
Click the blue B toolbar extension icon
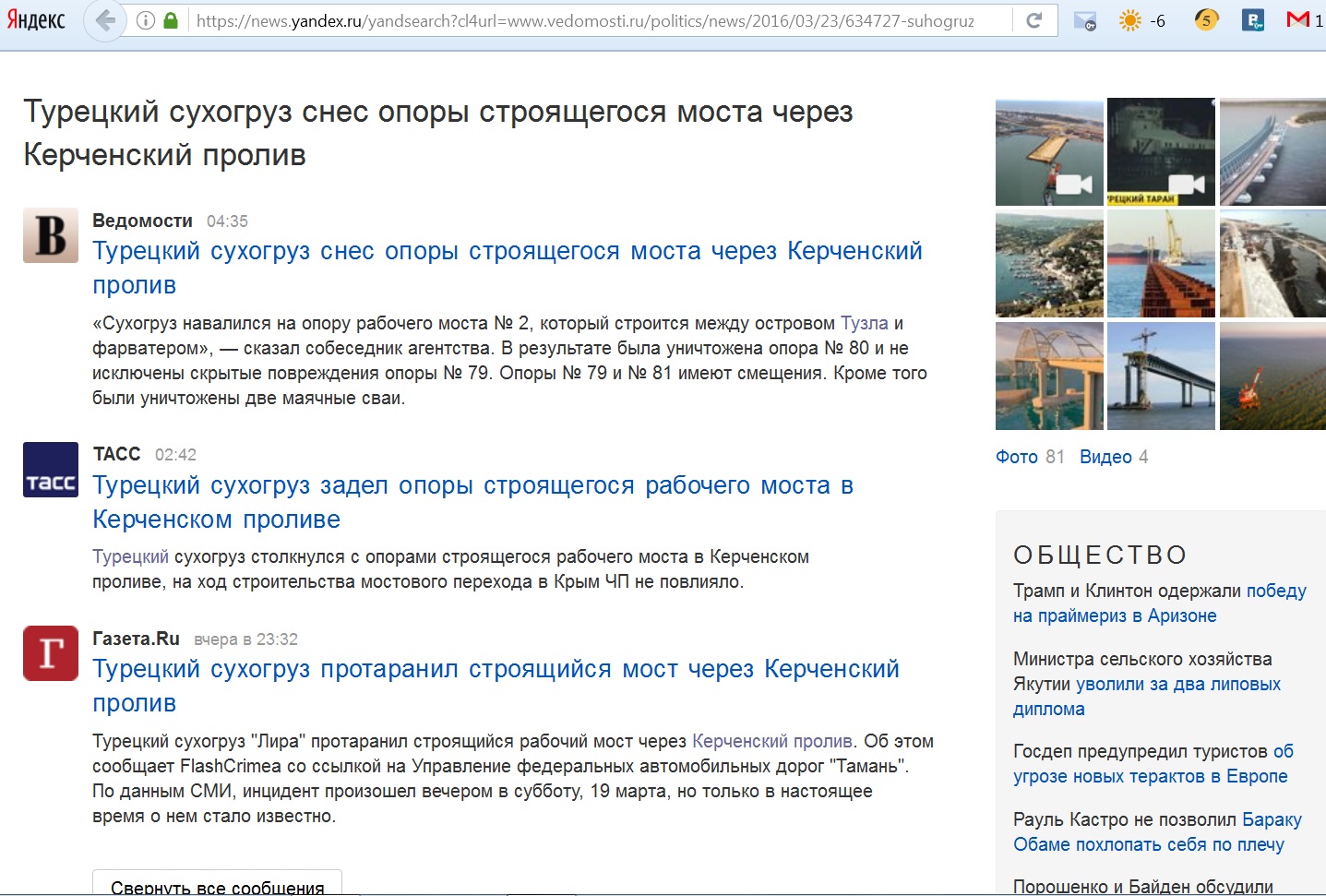point(1253,20)
